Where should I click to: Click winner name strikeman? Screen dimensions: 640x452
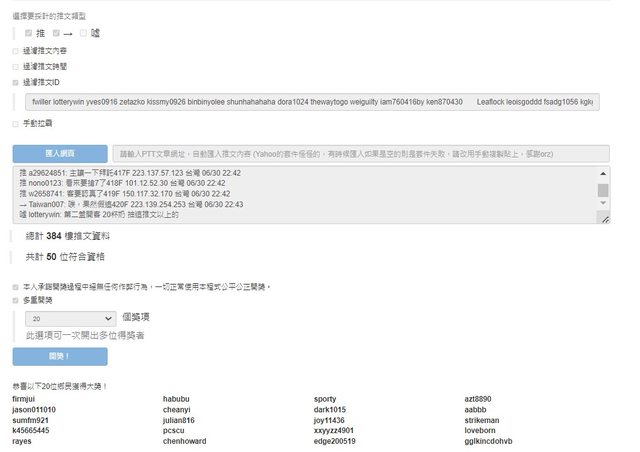tap(482, 420)
